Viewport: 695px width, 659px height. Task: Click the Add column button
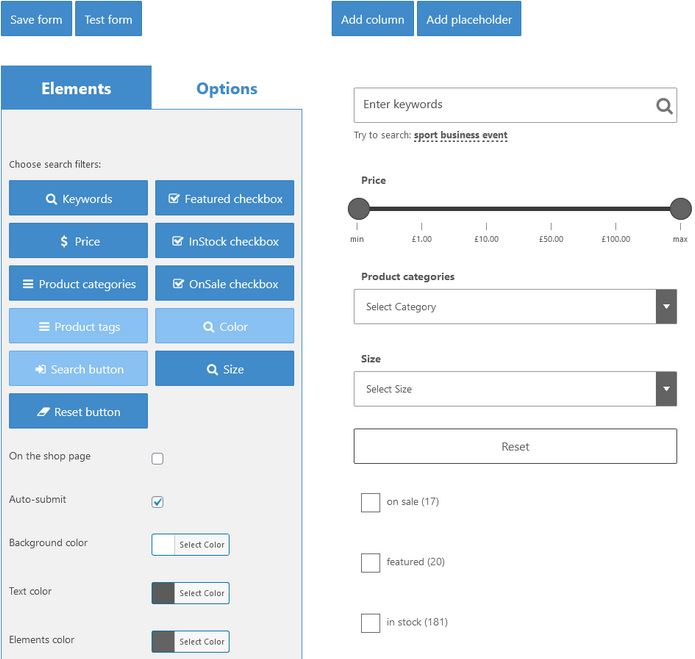[x=373, y=19]
